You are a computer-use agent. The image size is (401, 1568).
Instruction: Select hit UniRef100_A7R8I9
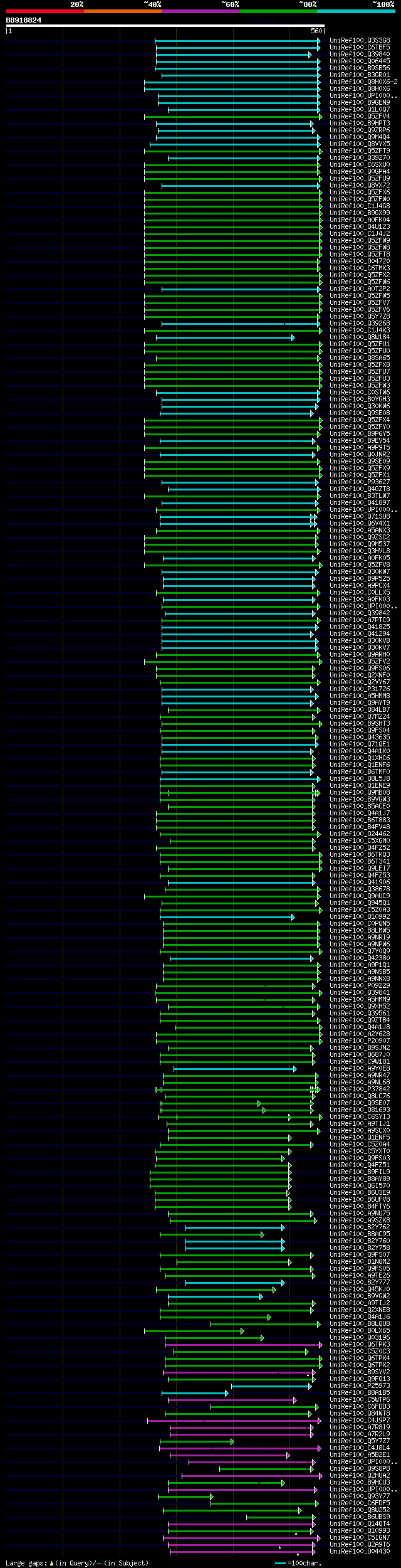pyautogui.click(x=360, y=1428)
